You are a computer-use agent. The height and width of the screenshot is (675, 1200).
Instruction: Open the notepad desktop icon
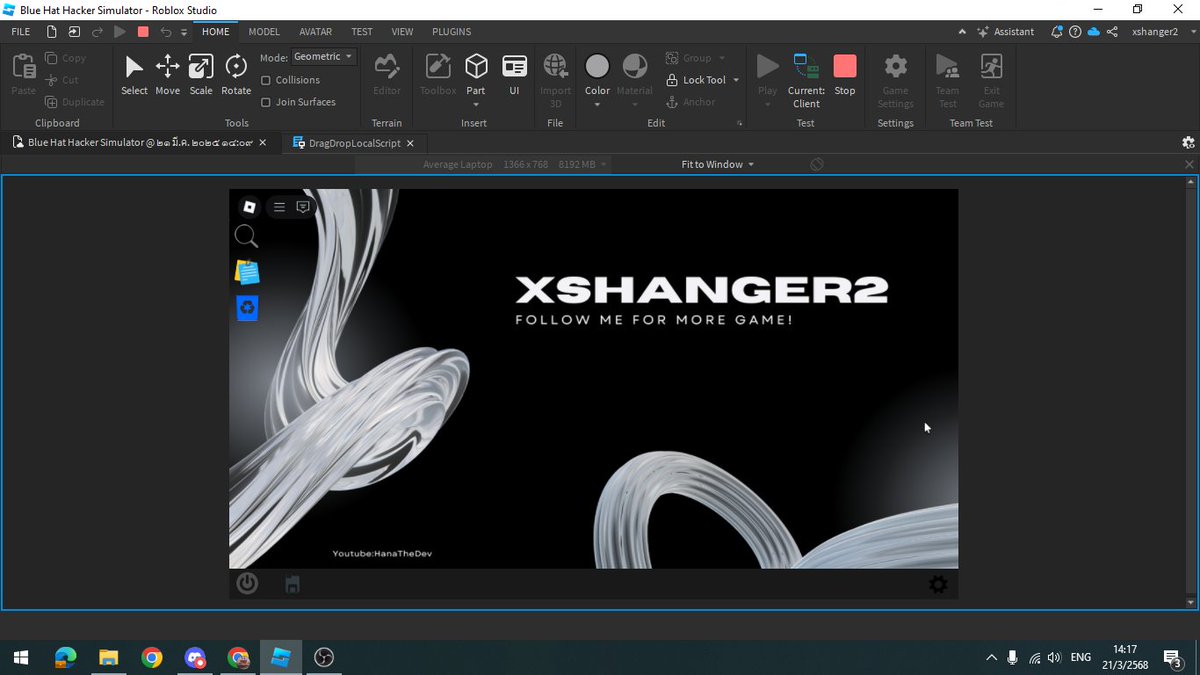pyautogui.click(x=247, y=272)
